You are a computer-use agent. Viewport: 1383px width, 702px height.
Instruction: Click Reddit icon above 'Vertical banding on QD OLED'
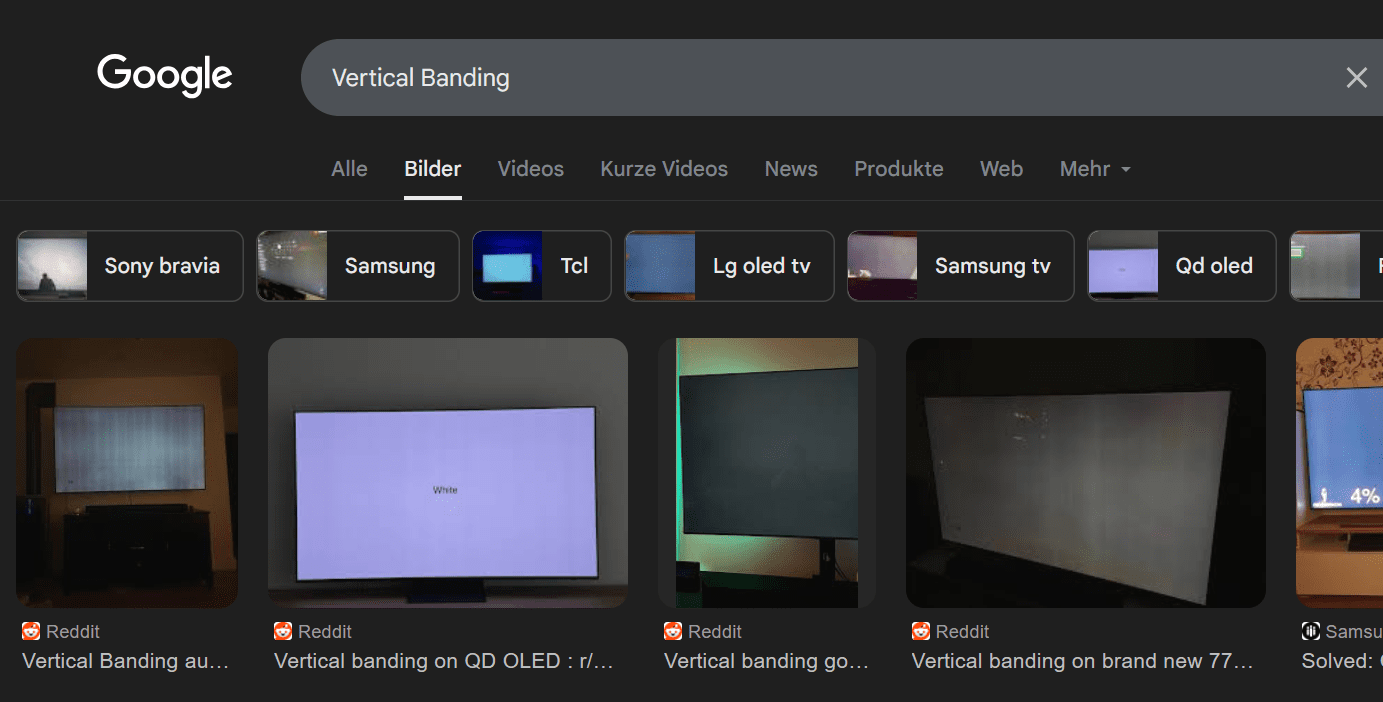[283, 632]
